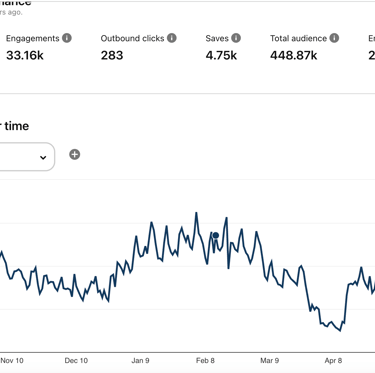
Task: Open the info icon beside Total audience
Action: click(x=334, y=38)
